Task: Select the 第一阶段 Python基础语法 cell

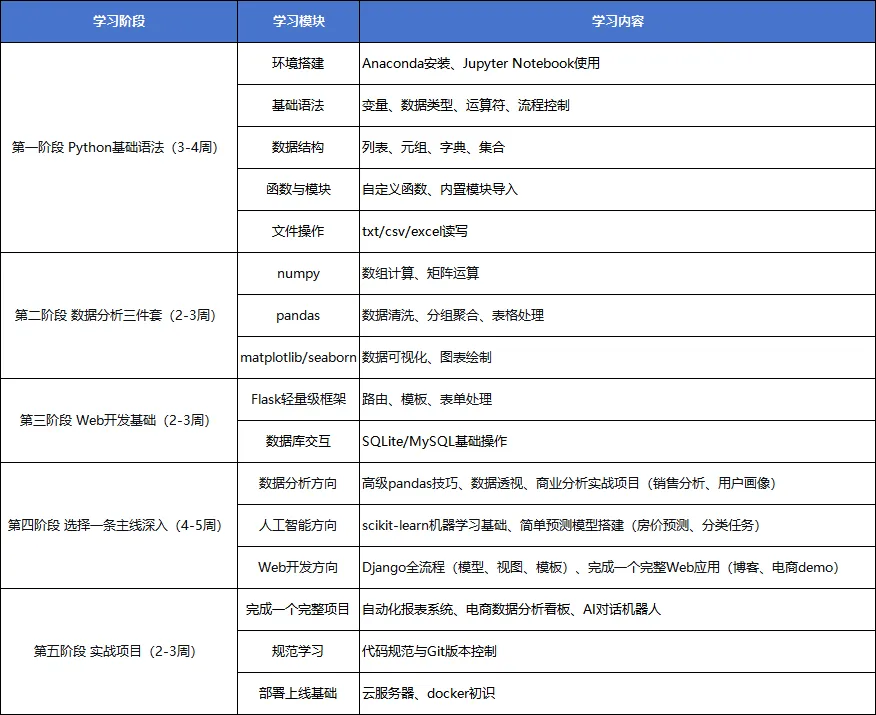Action: [119, 147]
